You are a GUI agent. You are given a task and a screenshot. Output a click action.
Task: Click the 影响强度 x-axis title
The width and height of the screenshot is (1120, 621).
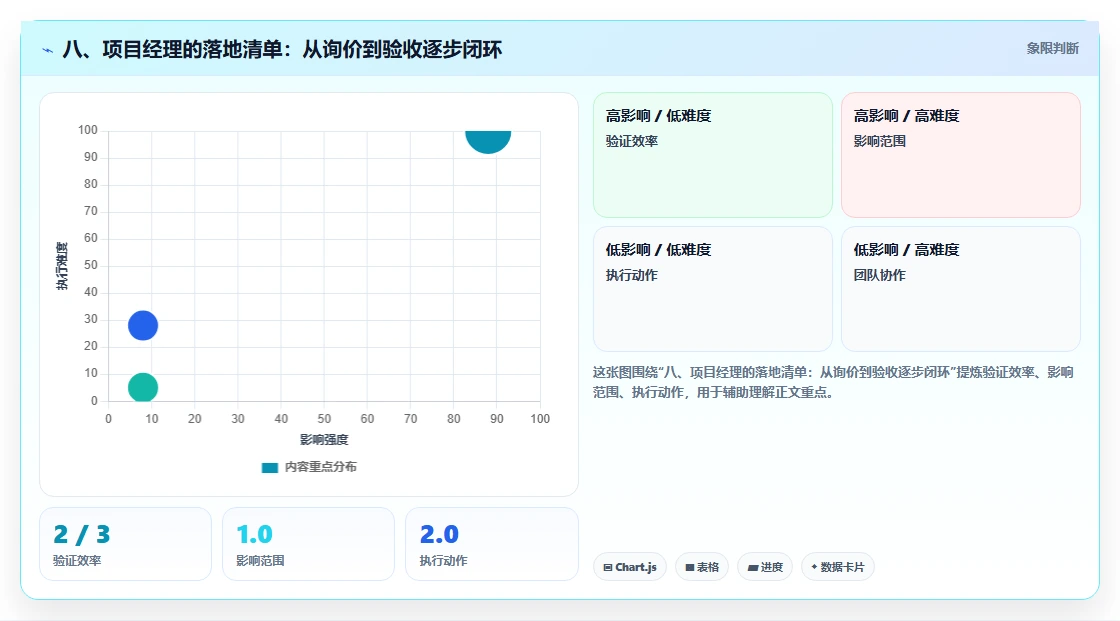[324, 439]
